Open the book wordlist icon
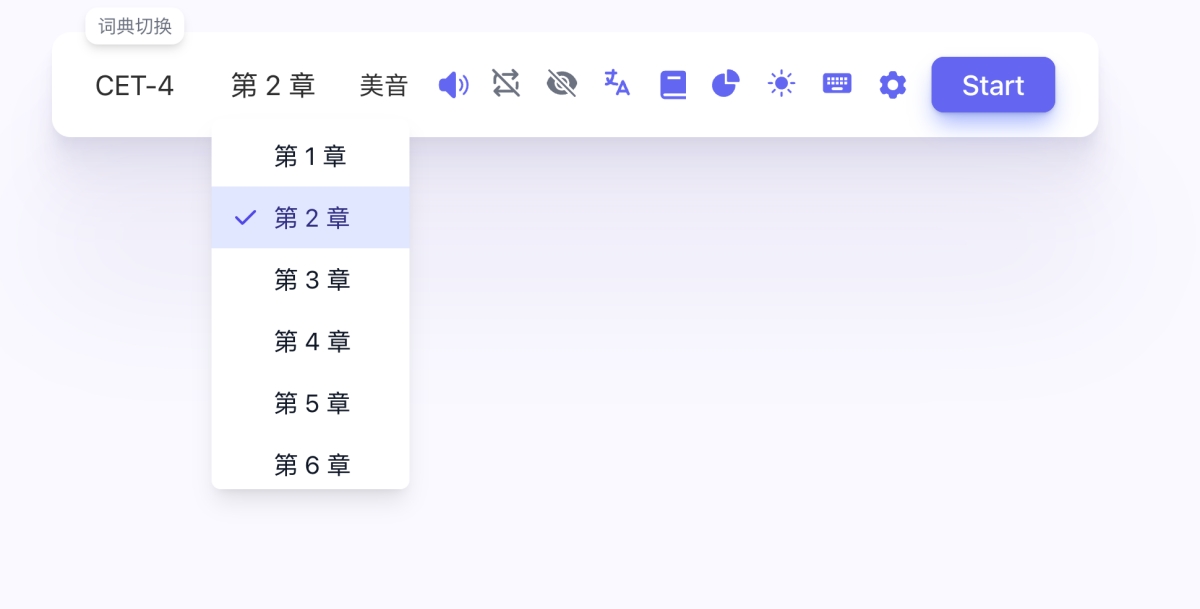Screen dimensions: 1200x609 (x=673, y=85)
